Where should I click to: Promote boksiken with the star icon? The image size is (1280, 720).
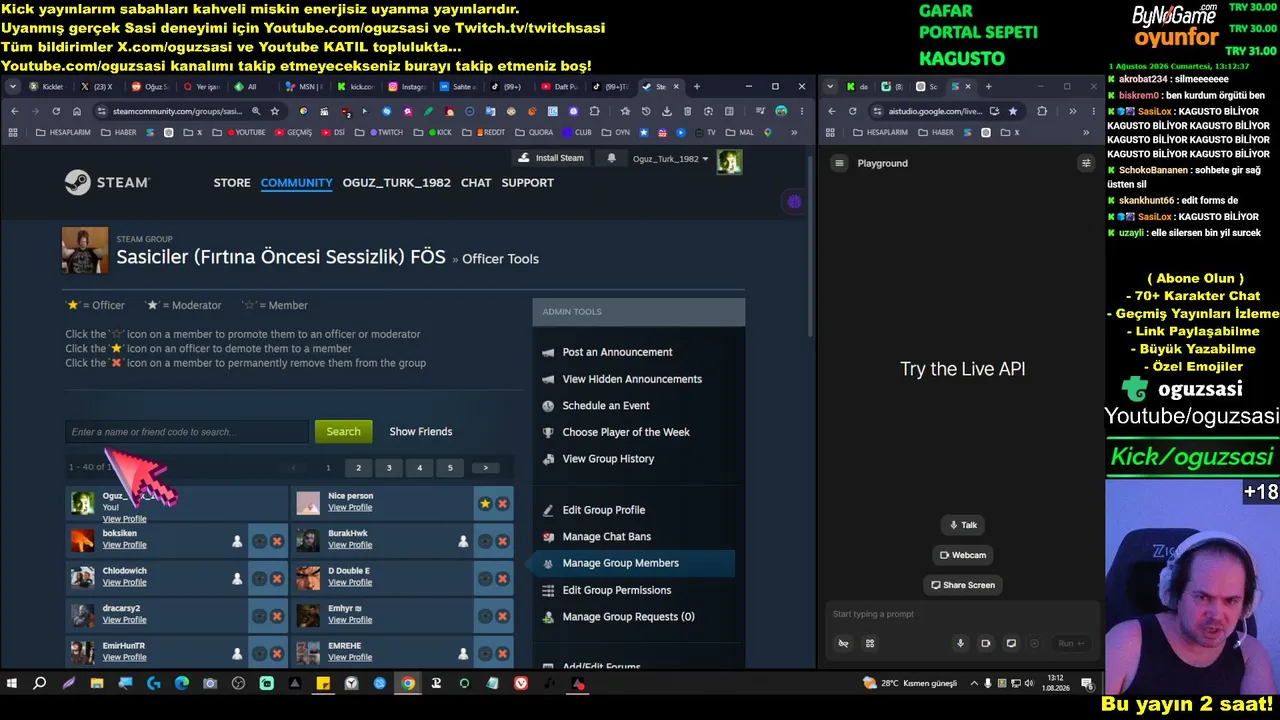pyautogui.click(x=260, y=541)
